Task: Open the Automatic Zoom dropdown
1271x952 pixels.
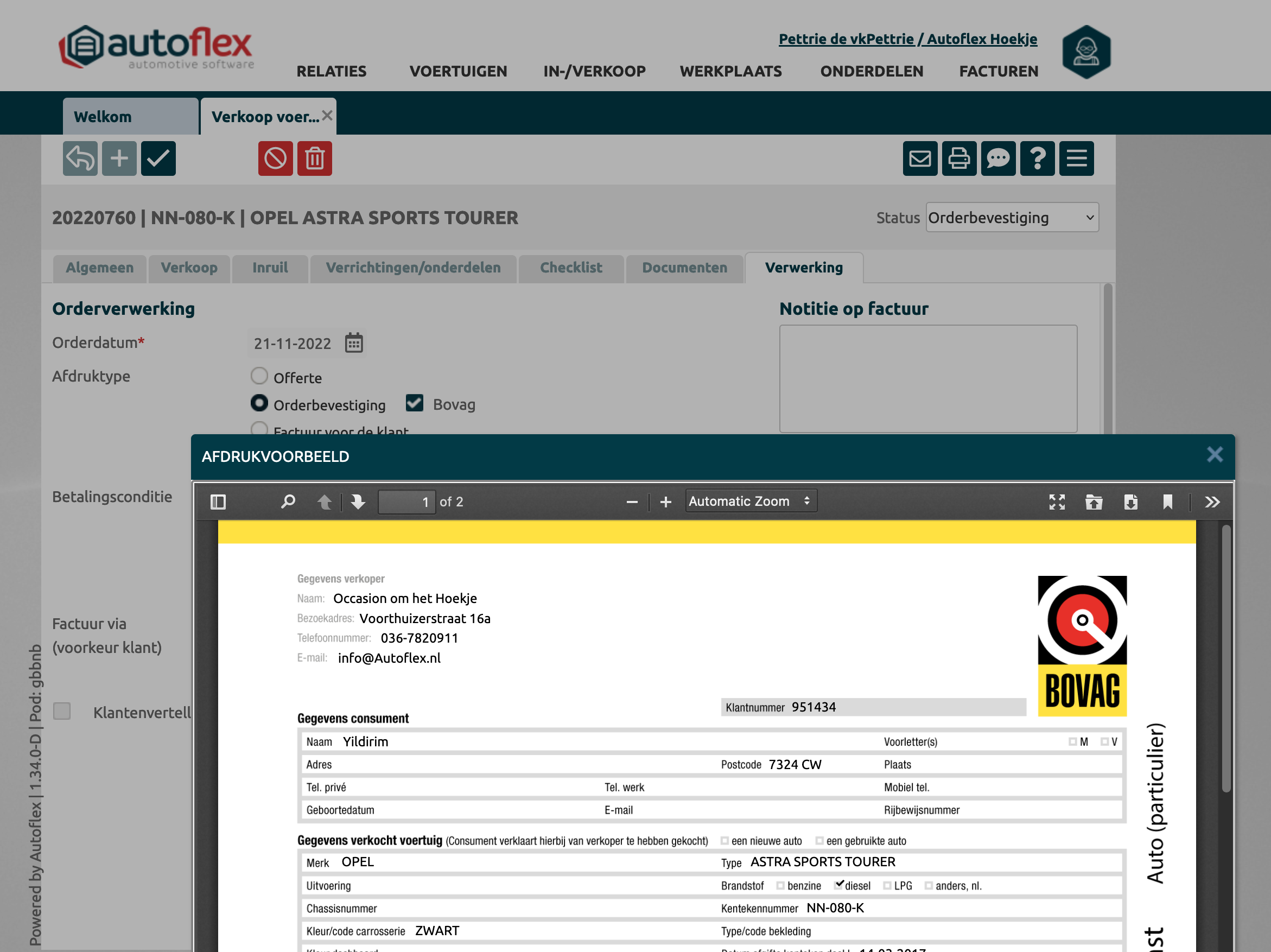Action: click(750, 502)
